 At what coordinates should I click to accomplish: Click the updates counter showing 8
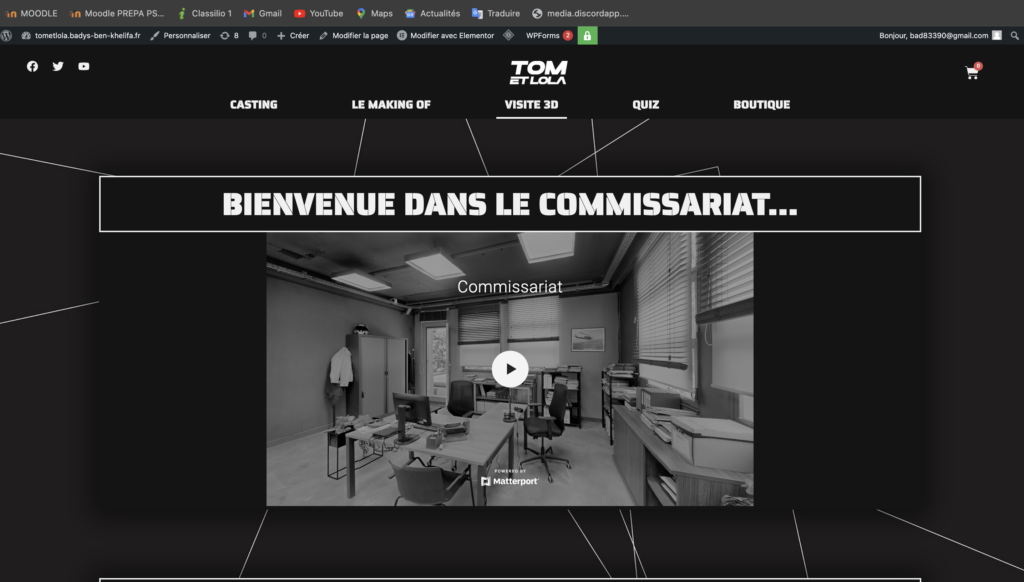[x=229, y=35]
